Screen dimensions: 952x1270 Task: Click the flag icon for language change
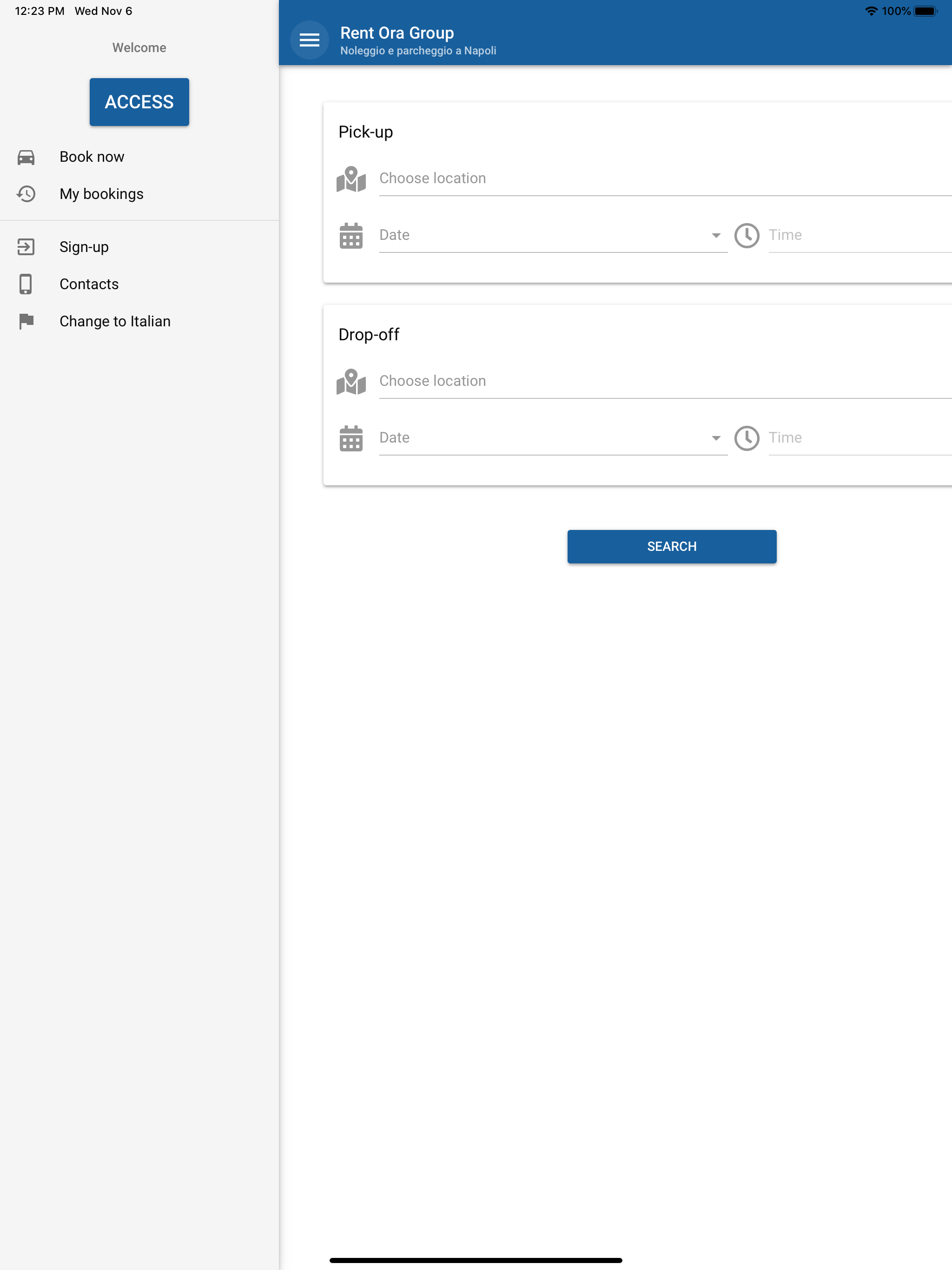pos(26,322)
